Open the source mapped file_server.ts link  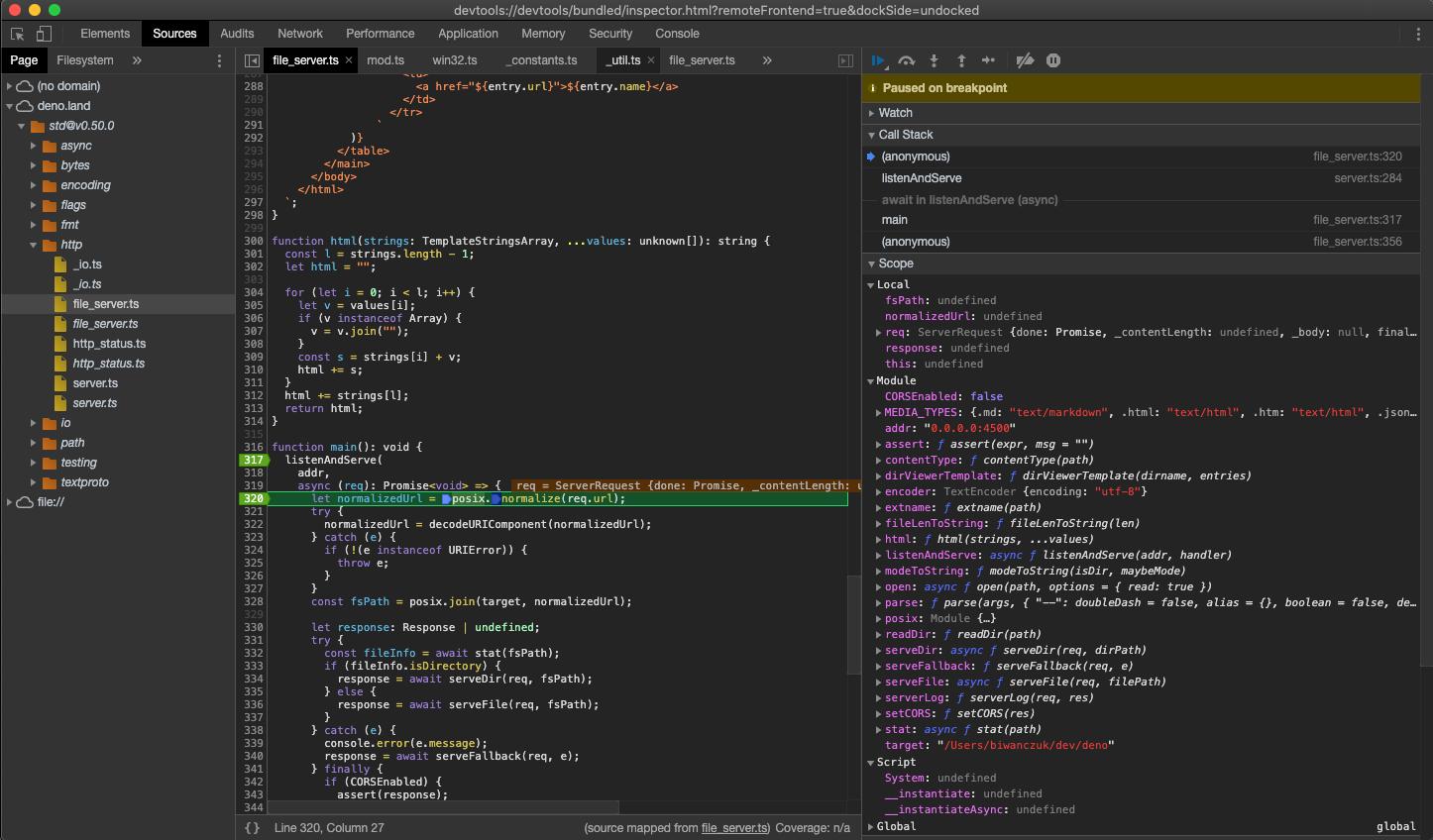click(734, 827)
